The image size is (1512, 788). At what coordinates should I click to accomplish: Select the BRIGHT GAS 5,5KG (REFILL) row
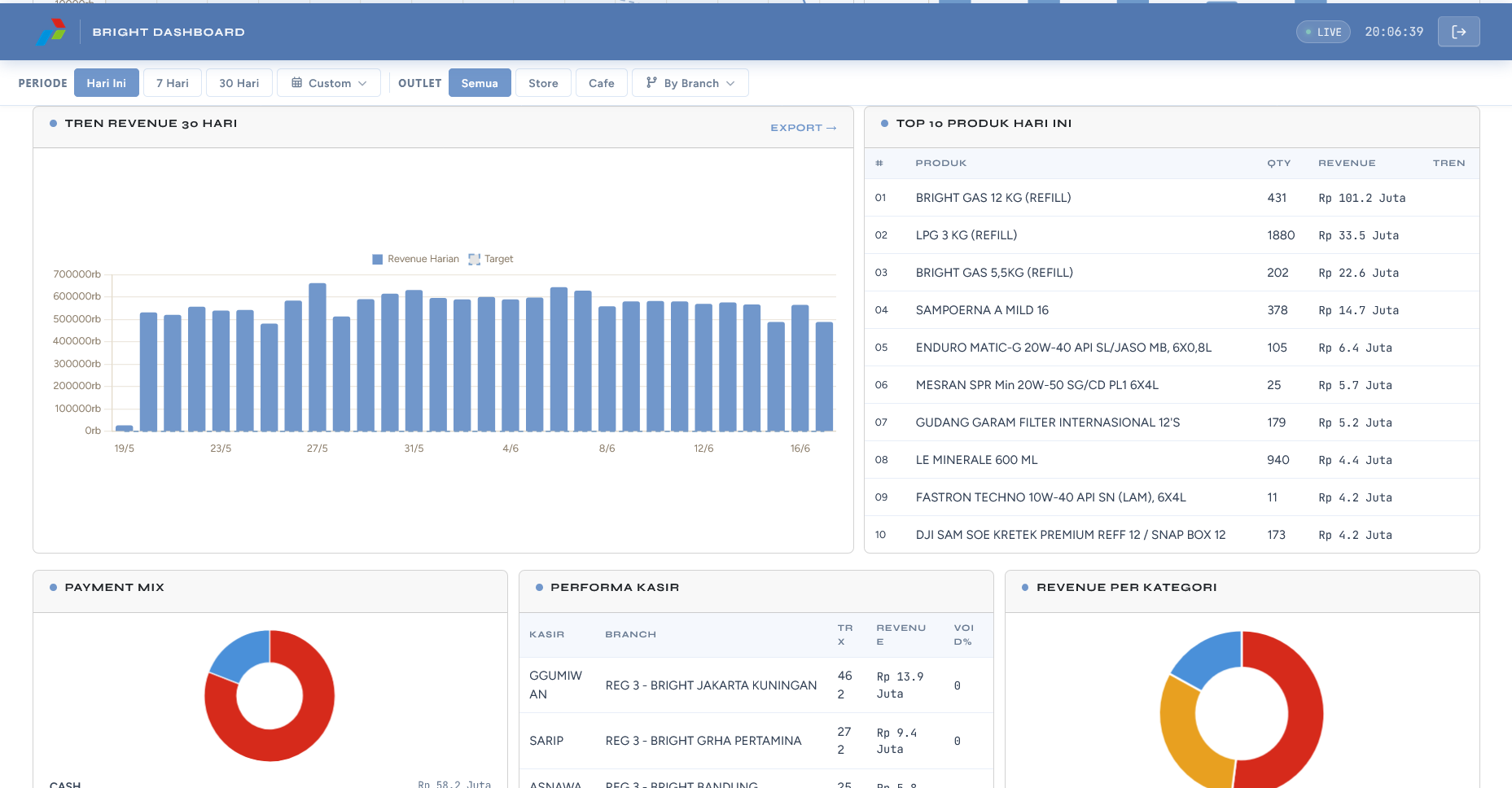pyautogui.click(x=1172, y=273)
